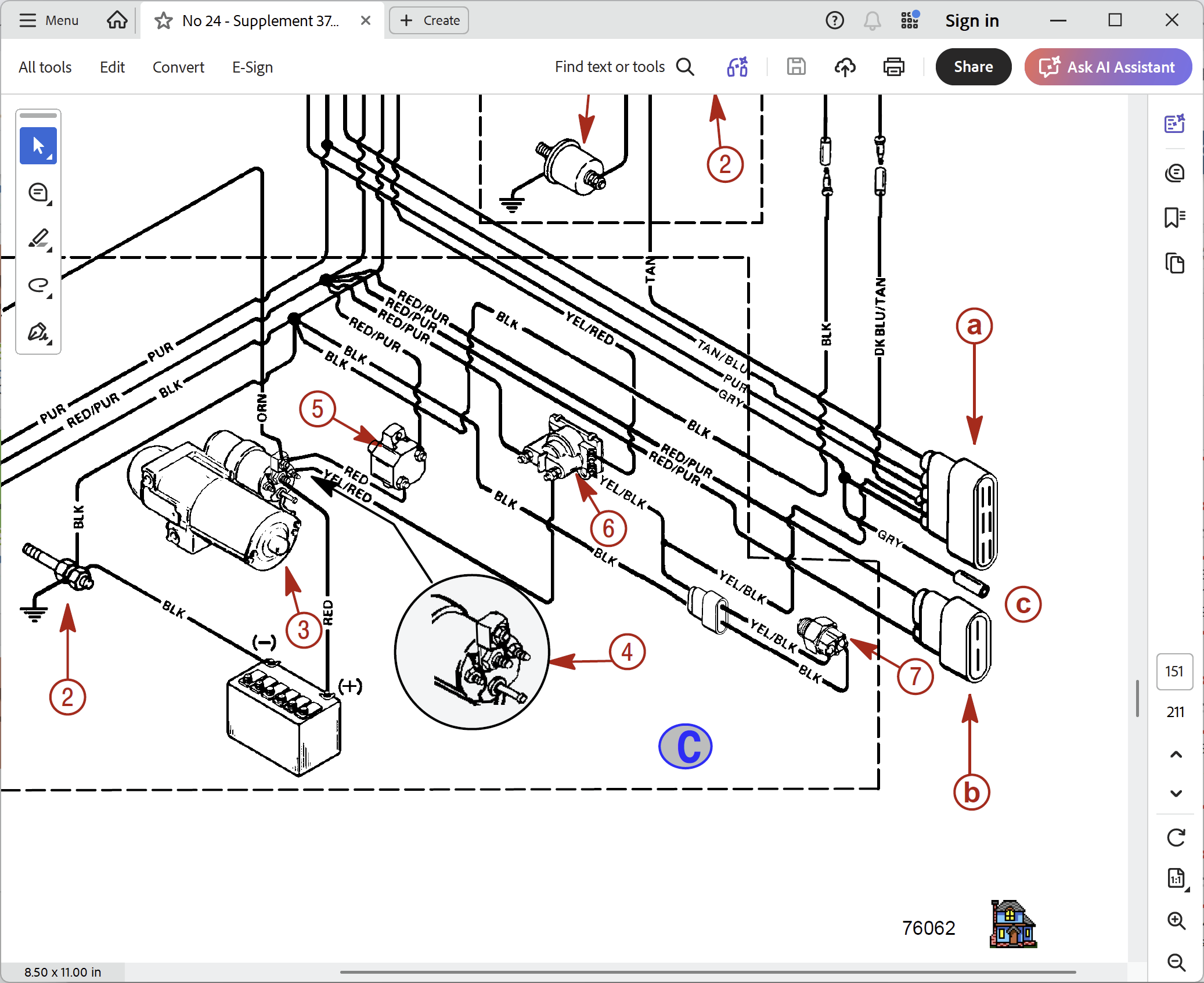1204x983 pixels.
Task: Click the current page number 151 box
Action: click(1175, 672)
